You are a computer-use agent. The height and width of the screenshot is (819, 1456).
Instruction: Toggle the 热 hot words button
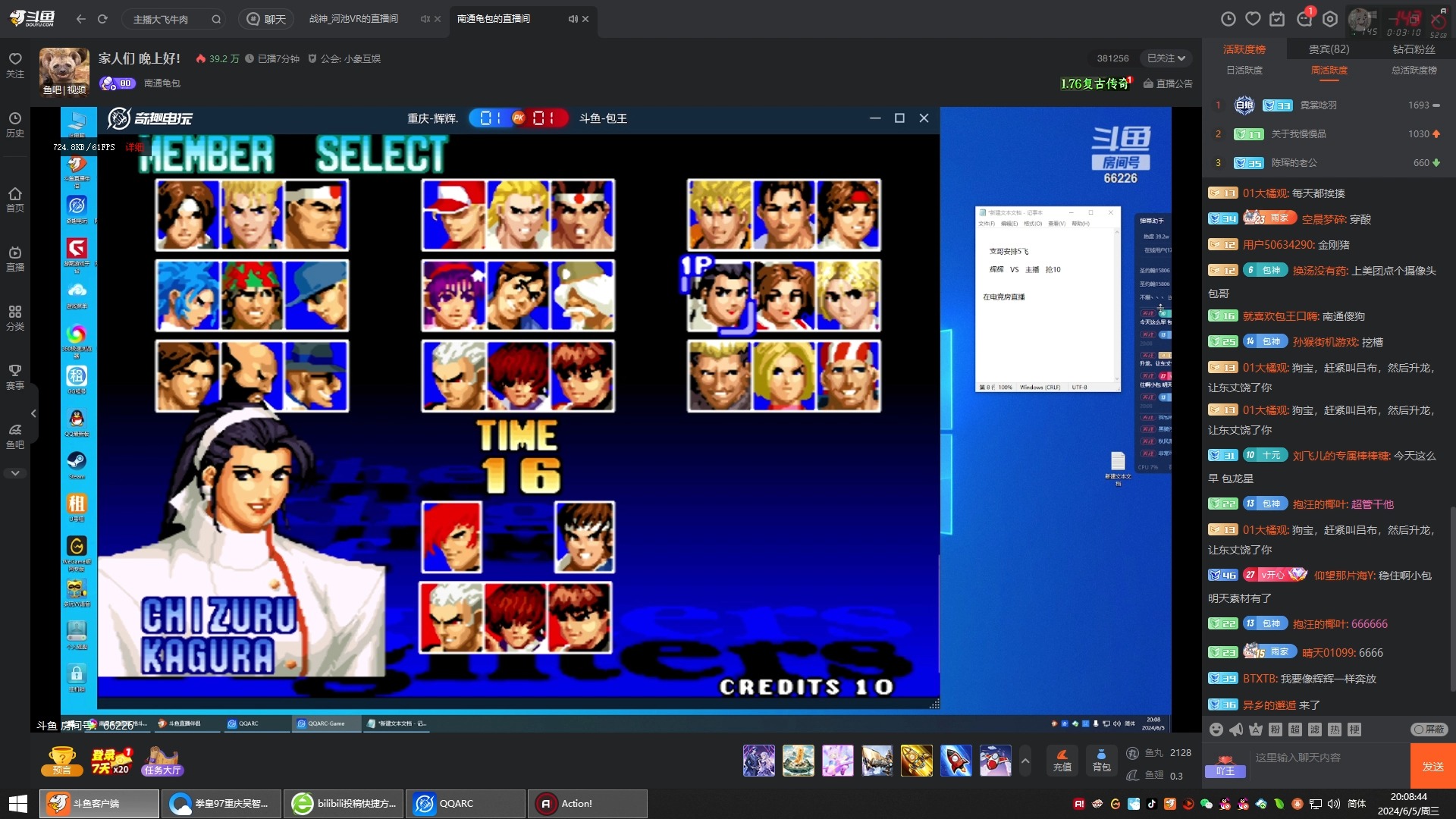1335,730
